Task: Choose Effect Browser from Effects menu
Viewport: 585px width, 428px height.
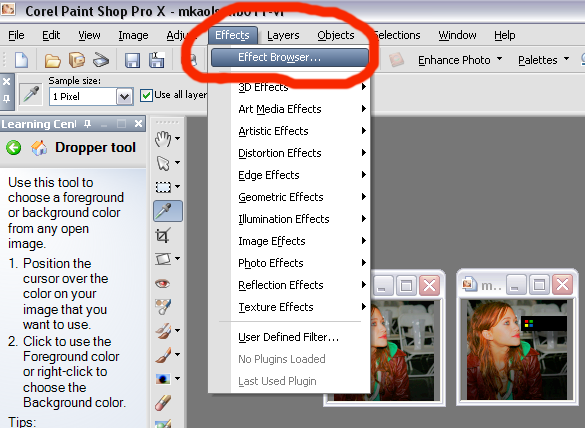Action: pyautogui.click(x=290, y=57)
